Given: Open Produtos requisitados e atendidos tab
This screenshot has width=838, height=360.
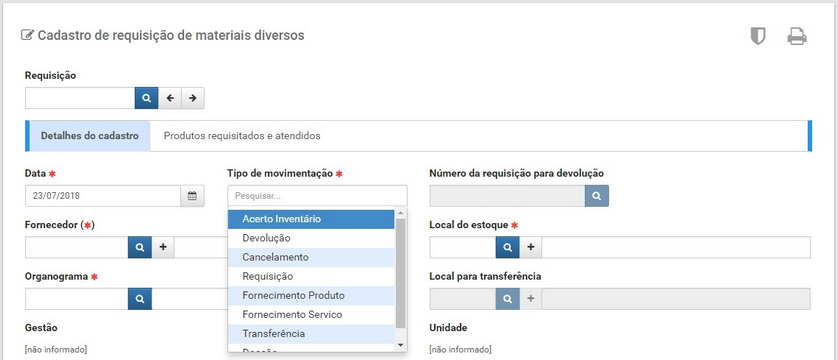Looking at the screenshot, I should (242, 136).
